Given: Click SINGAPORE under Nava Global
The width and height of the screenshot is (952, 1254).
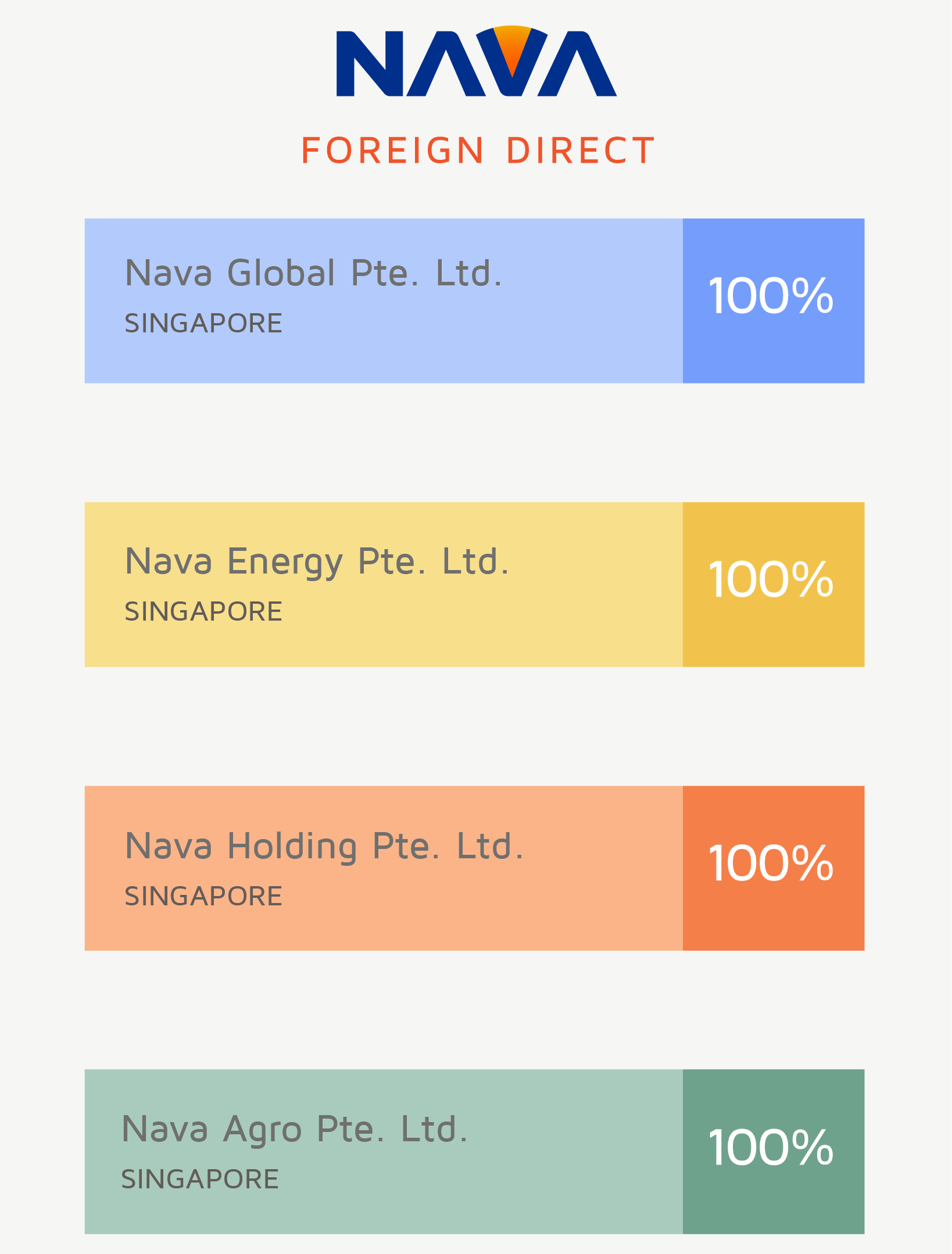Looking at the screenshot, I should [x=203, y=324].
